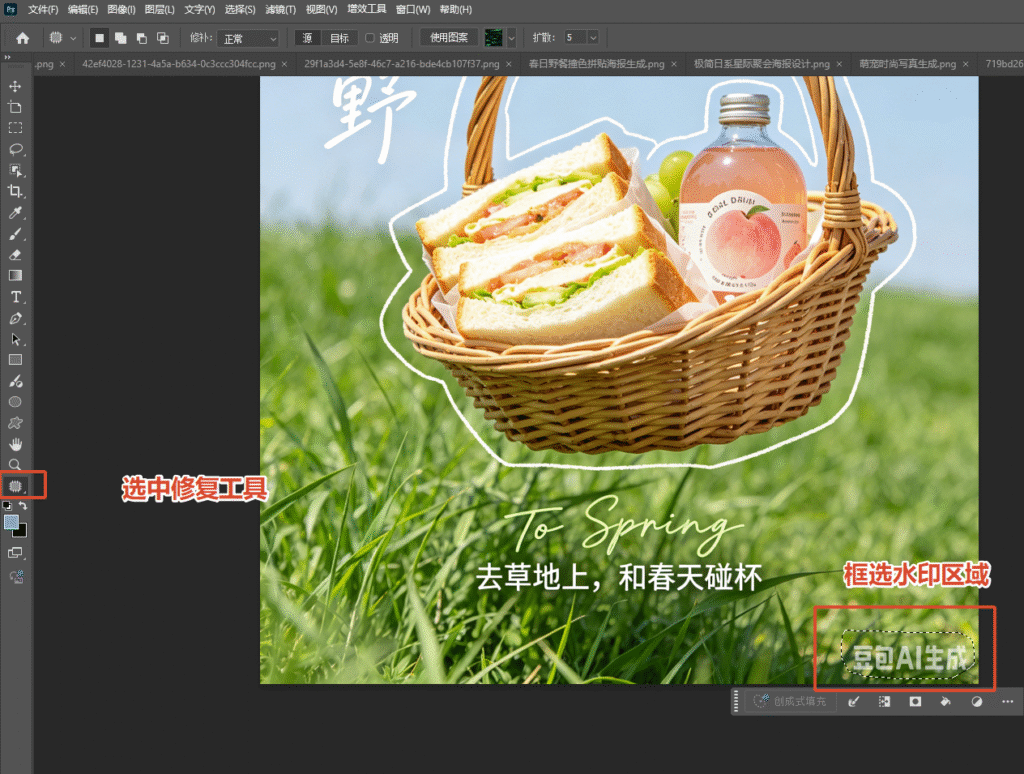Switch to the 42ef4028-1231-4a5a...png tab
This screenshot has height=774, width=1024.
(x=178, y=64)
